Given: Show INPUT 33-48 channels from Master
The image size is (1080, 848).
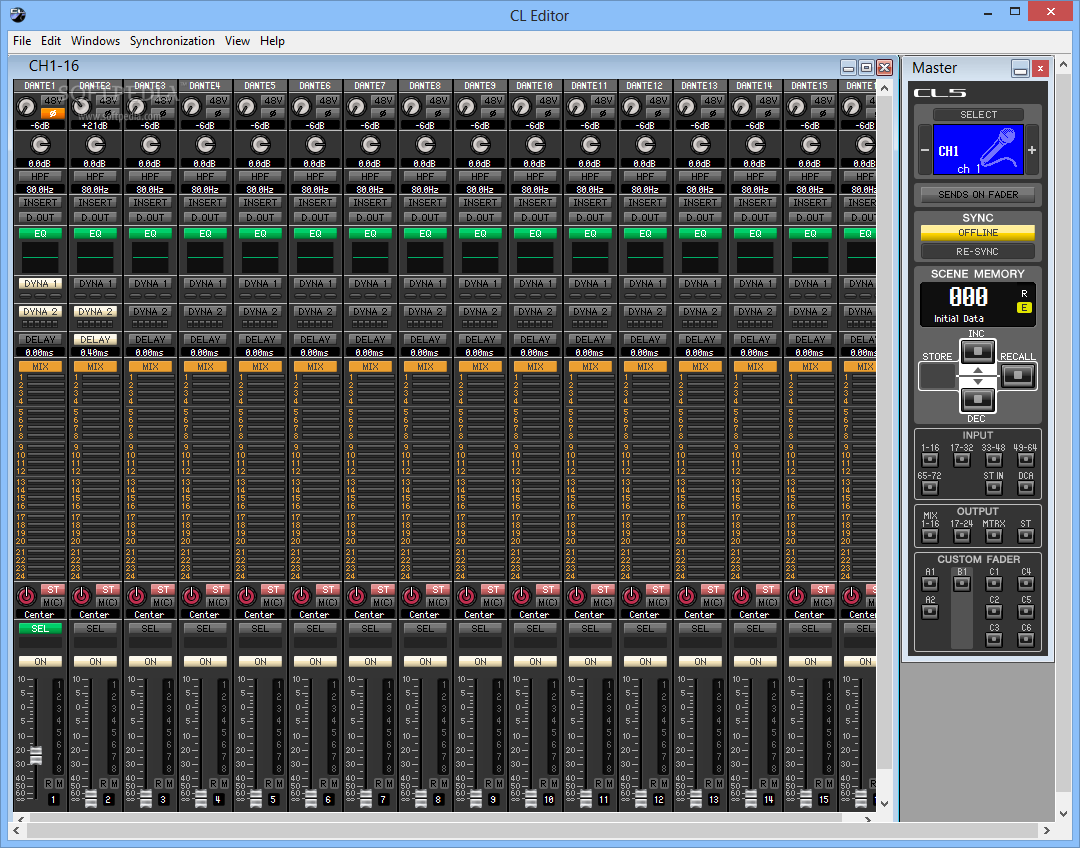Looking at the screenshot, I should [x=993, y=459].
